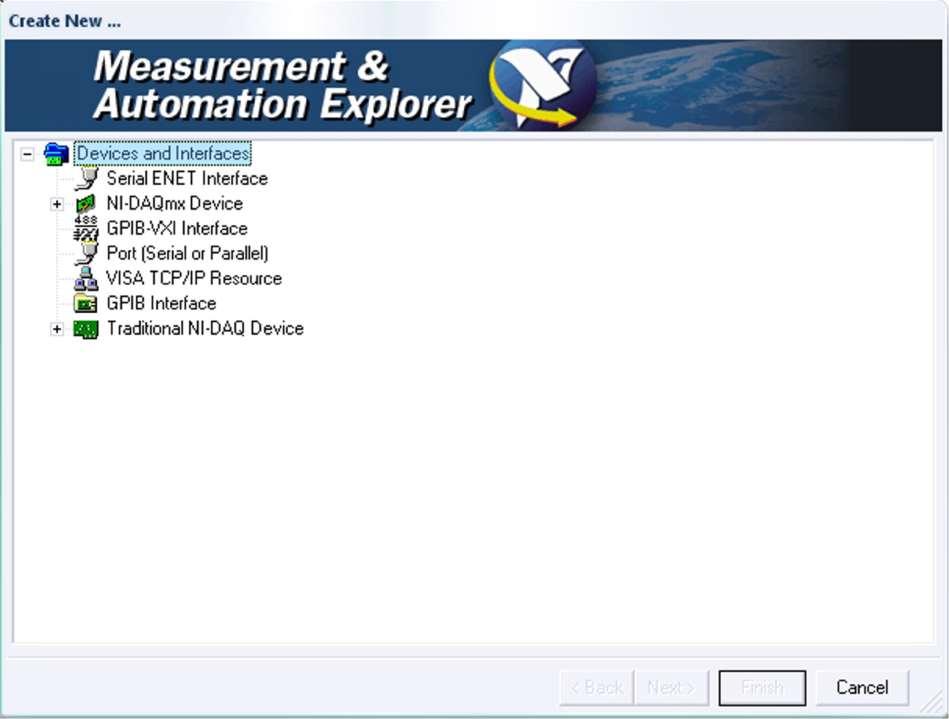Screen dimensions: 949x719
Task: Click the Port (Serial or Parallel) connector icon
Action: pyautogui.click(x=87, y=254)
